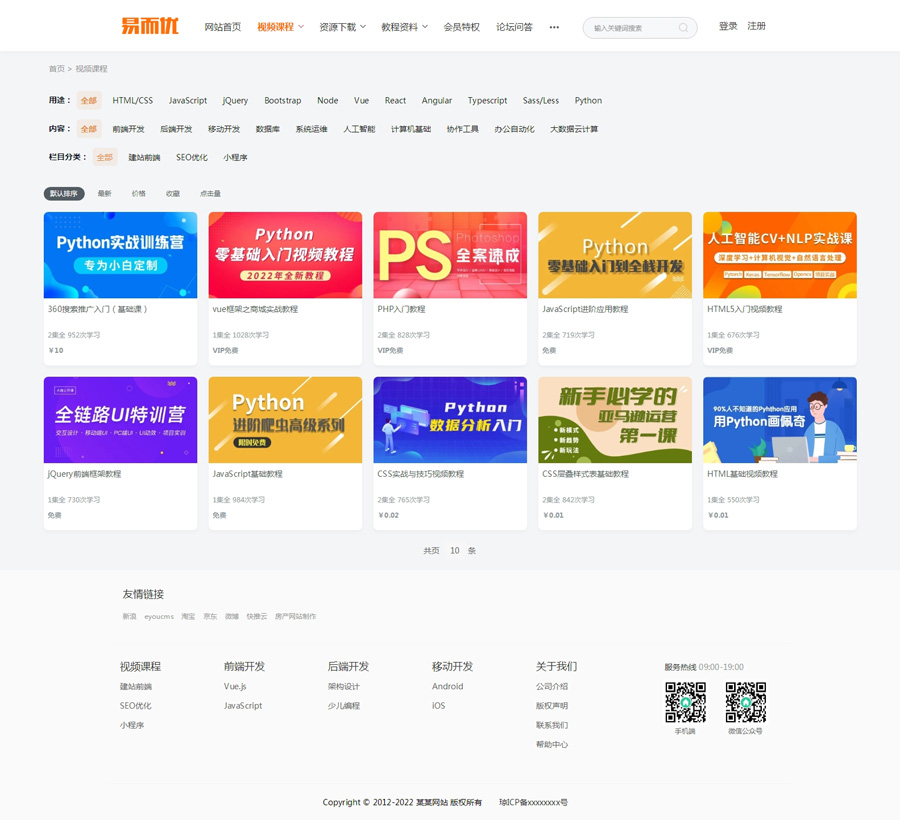Click the 易而优 site logo
This screenshot has width=900, height=820.
(x=149, y=26)
